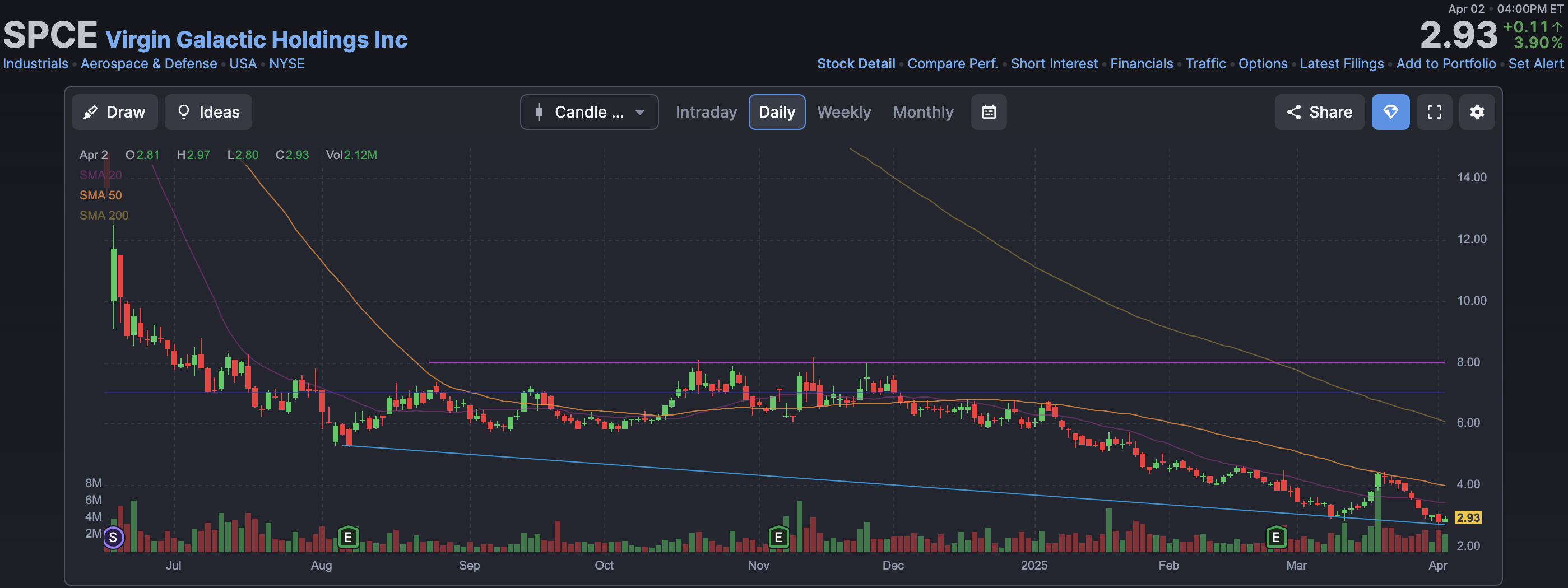Viewport: 1568px width, 588px height.
Task: Click the 2.93 current price tag on axis
Action: (1468, 517)
